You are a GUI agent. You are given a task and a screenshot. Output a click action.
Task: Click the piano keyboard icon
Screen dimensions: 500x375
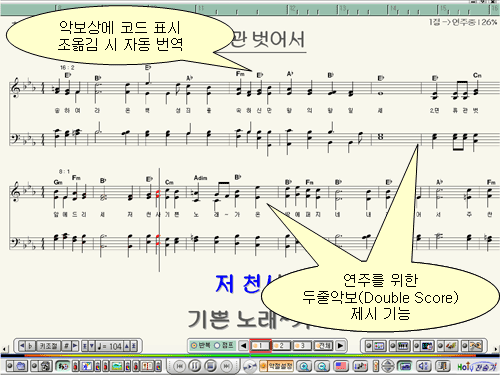point(403,346)
